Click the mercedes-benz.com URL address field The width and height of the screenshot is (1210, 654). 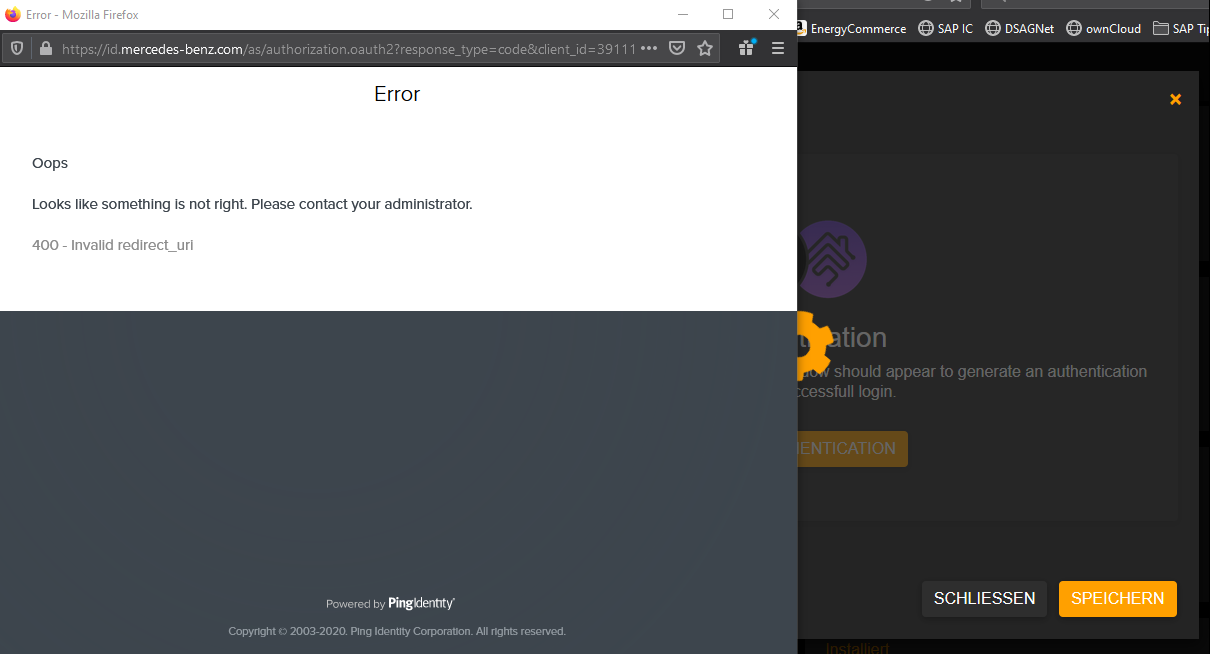coord(340,48)
